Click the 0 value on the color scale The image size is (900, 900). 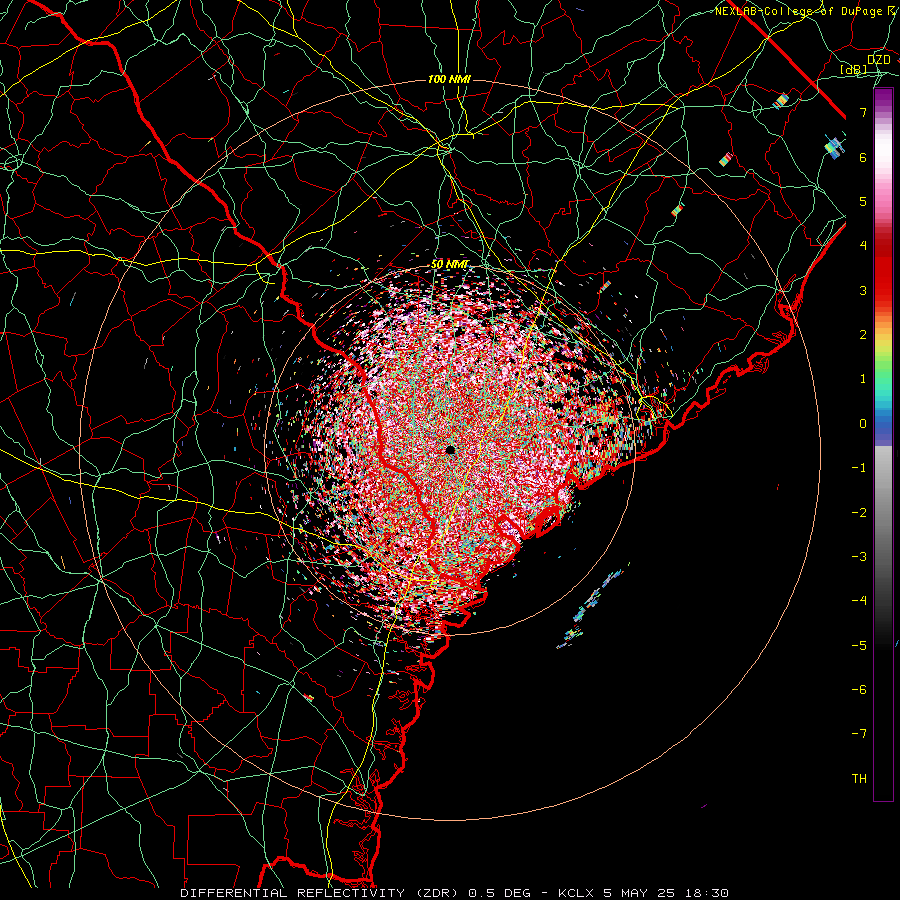[863, 424]
